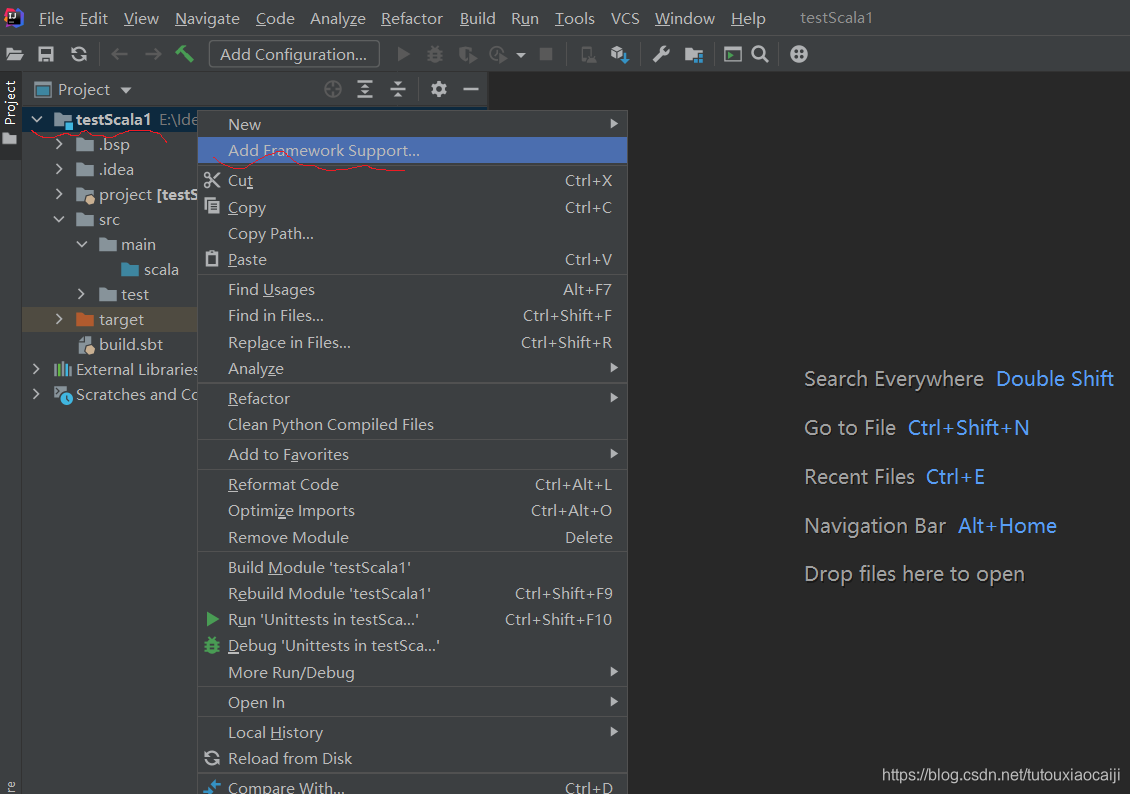Open the Refactor menu in menu bar
The image size is (1130, 794).
pos(411,19)
